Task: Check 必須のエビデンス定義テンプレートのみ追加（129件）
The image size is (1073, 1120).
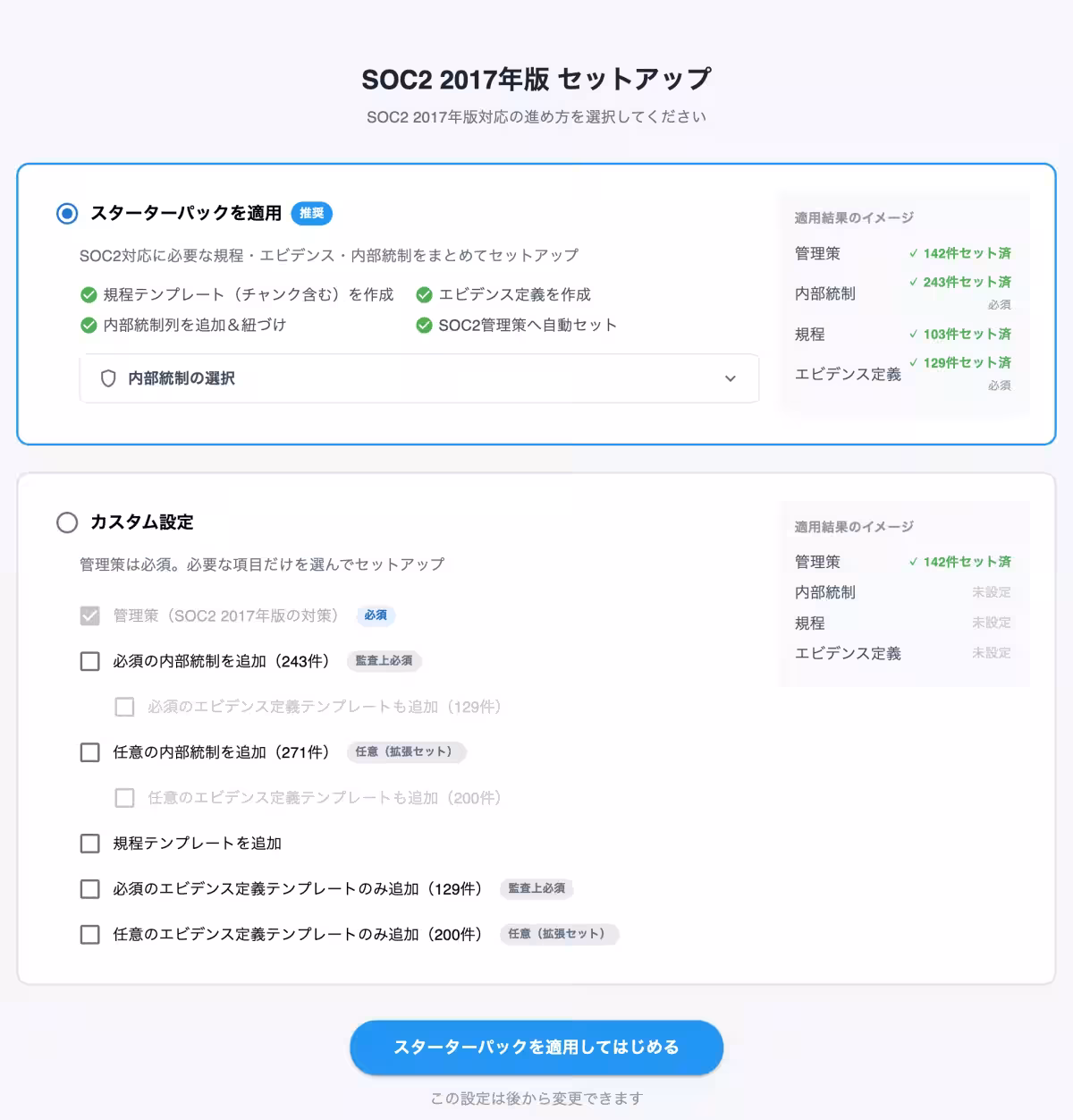Action: [89, 888]
